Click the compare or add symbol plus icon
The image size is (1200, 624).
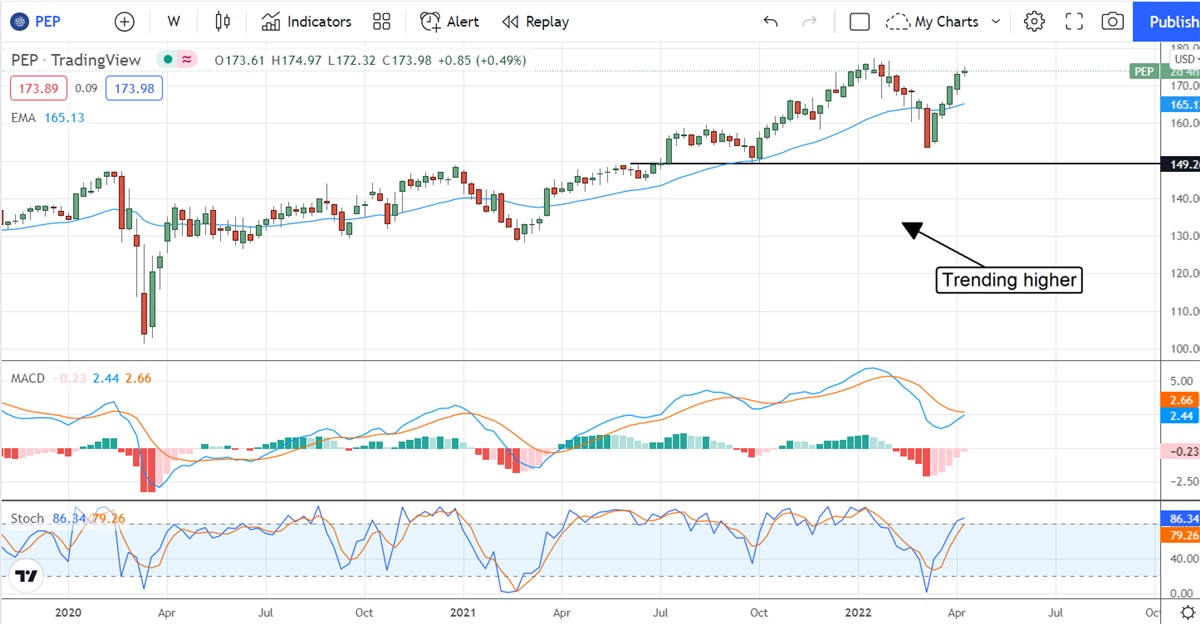coord(124,21)
